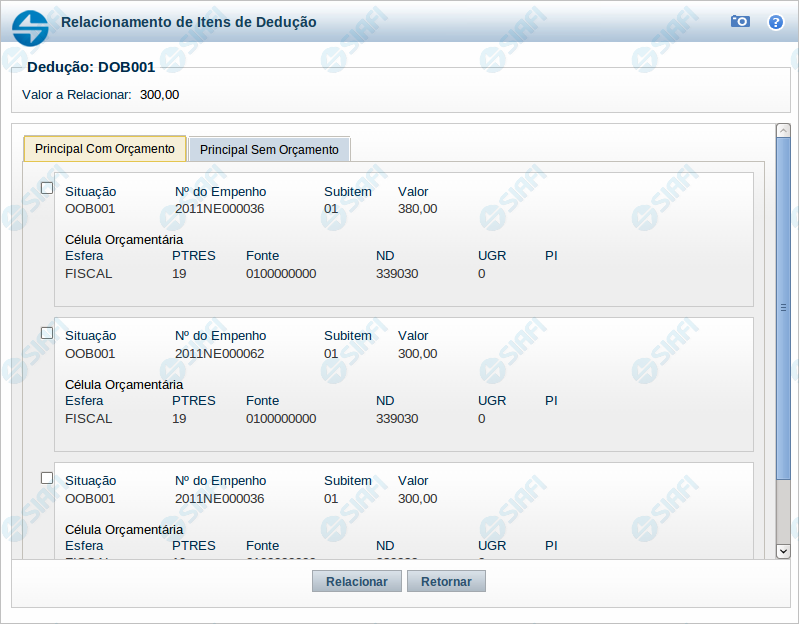Click the scrollbar down arrow
The height and width of the screenshot is (624, 799).
pyautogui.click(x=783, y=551)
